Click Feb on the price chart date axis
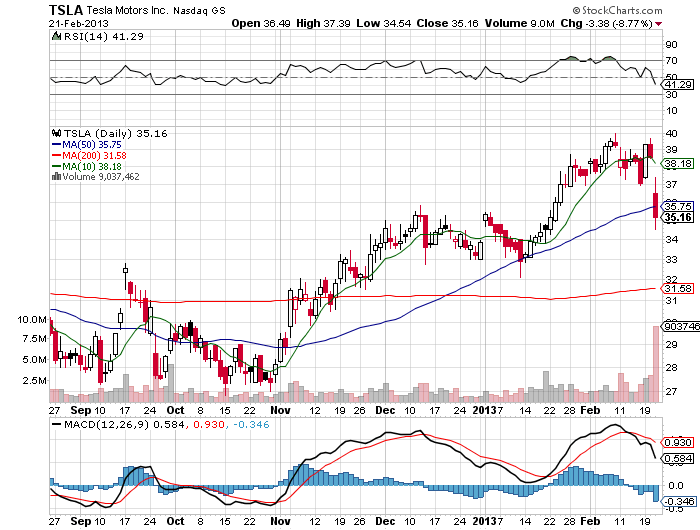Screen dimensions: 700x530 (590, 410)
